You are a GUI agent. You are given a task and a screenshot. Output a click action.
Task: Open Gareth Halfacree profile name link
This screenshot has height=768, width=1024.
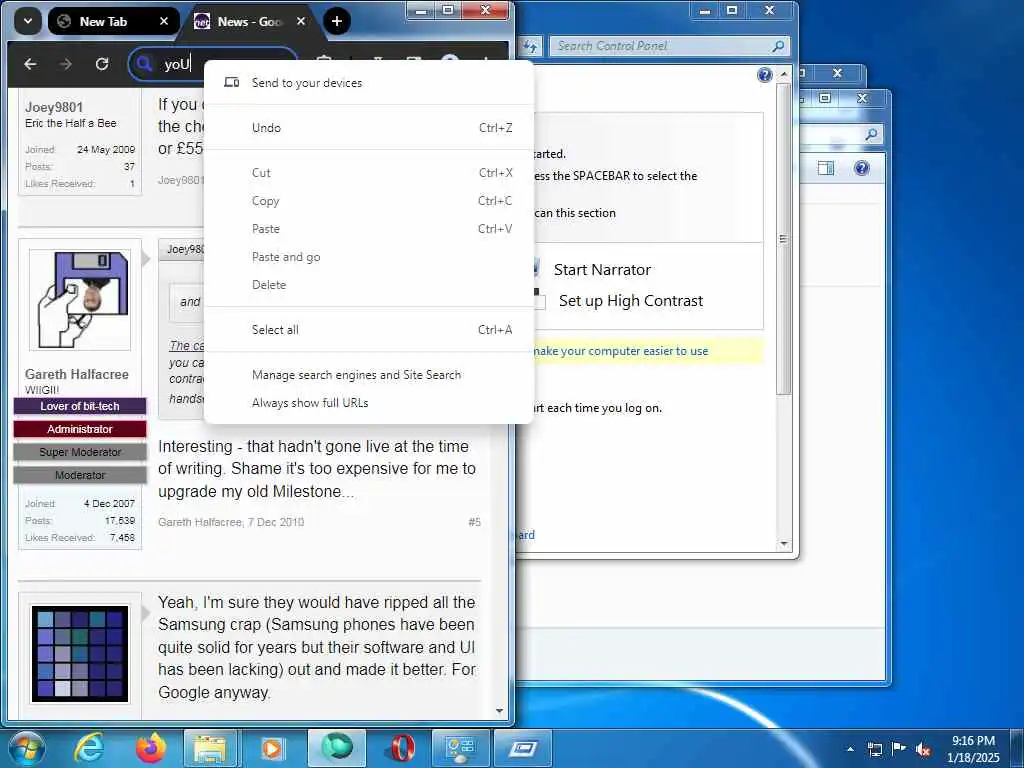76,374
